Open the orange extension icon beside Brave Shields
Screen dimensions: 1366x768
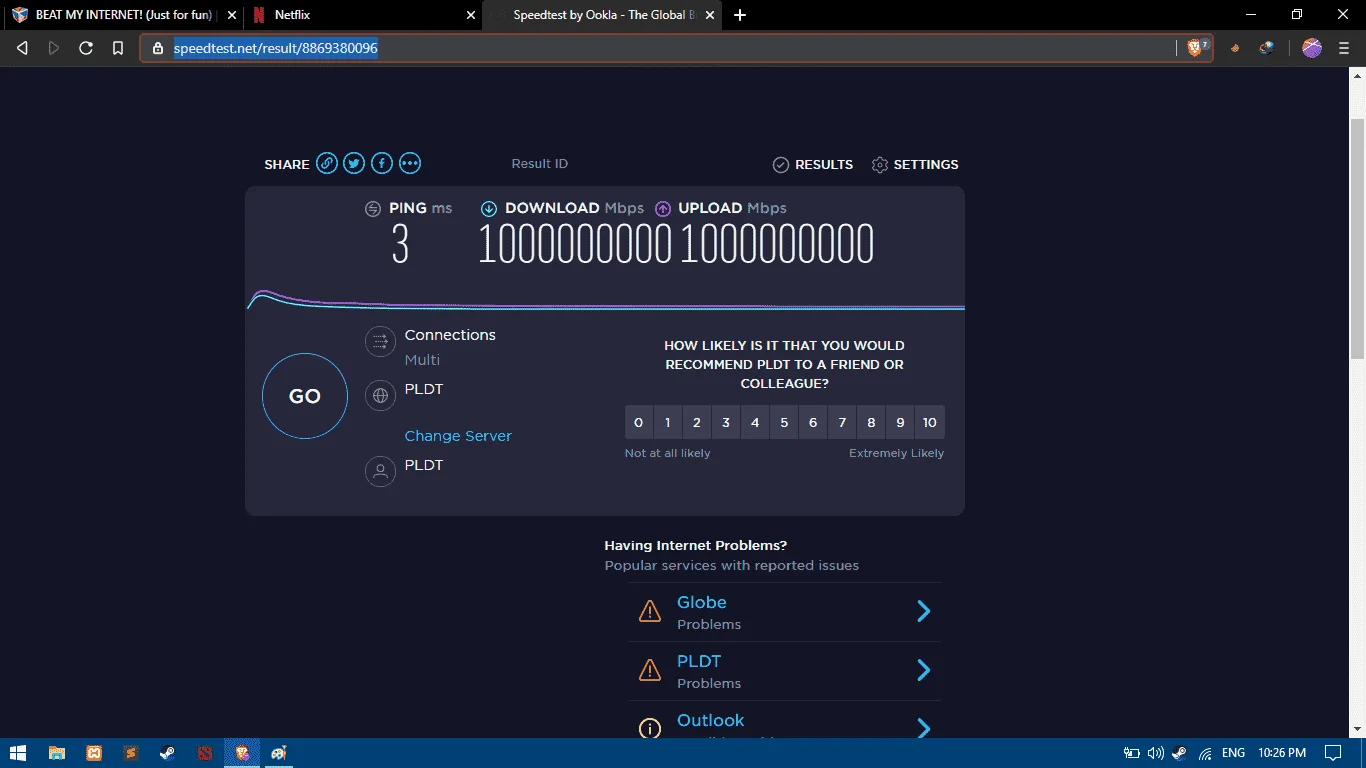pos(1235,48)
